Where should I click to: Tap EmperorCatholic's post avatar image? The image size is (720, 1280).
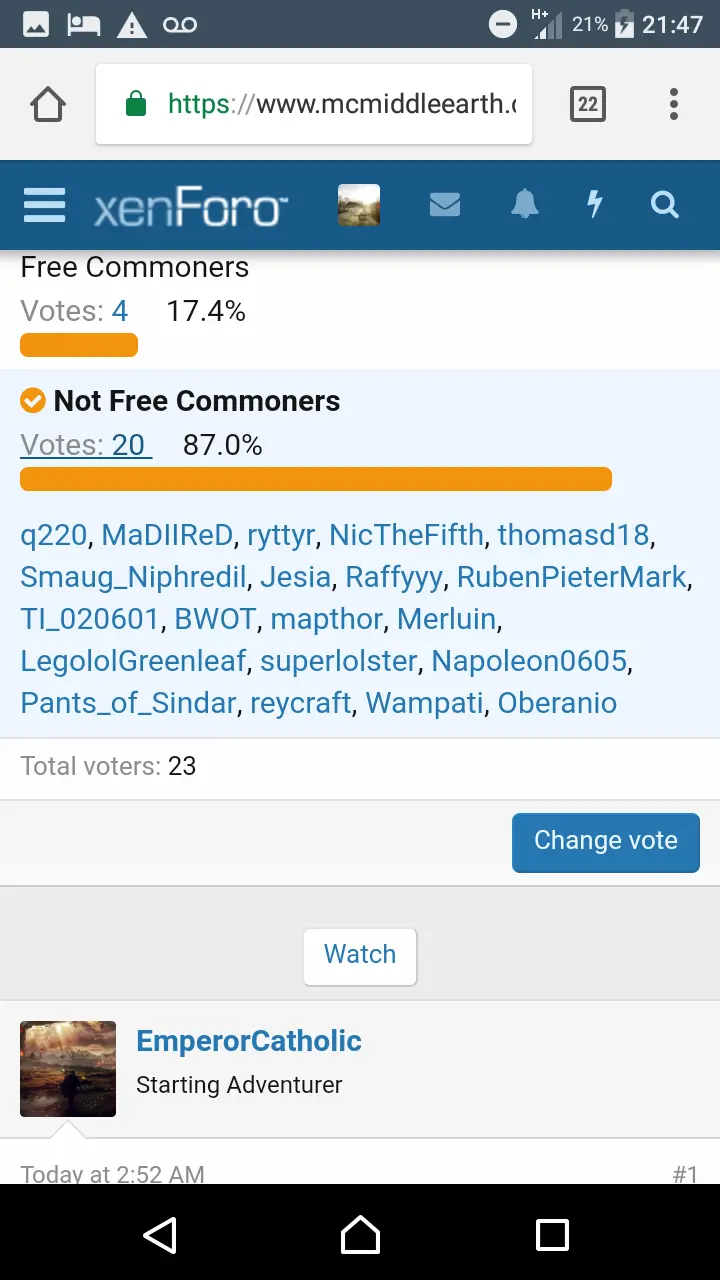68,1069
